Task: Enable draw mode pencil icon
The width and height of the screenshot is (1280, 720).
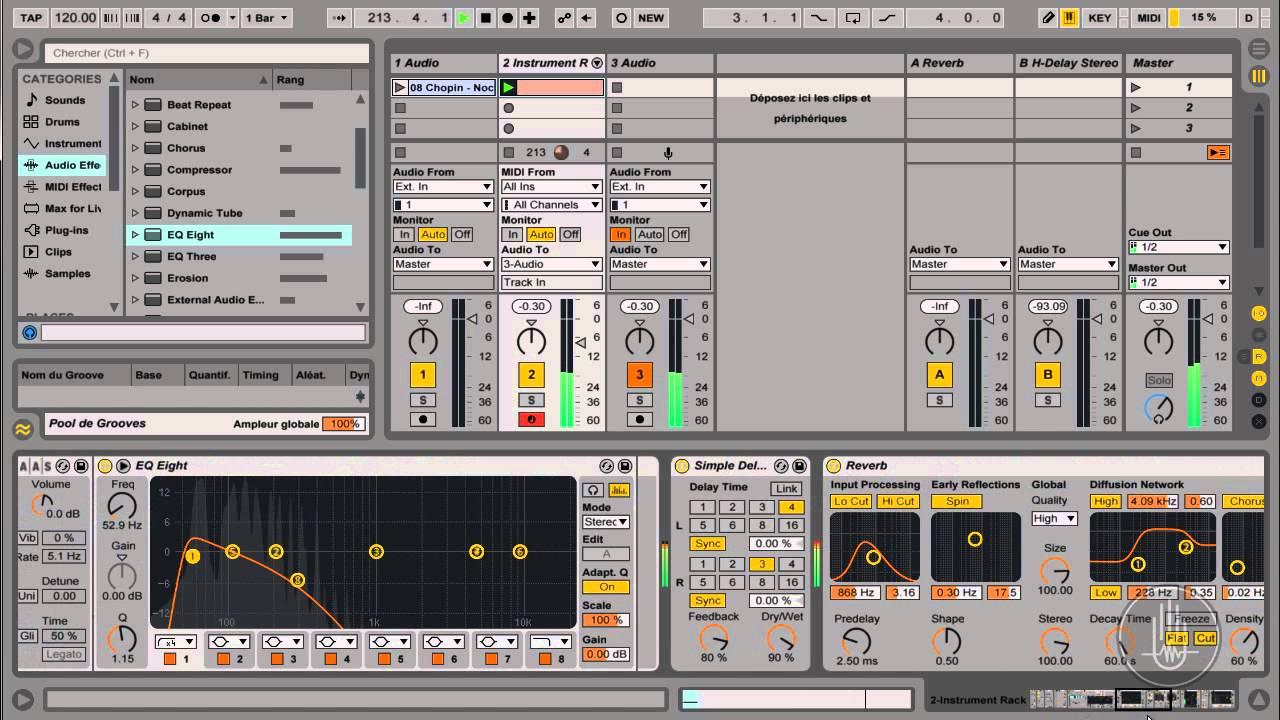Action: [1048, 18]
